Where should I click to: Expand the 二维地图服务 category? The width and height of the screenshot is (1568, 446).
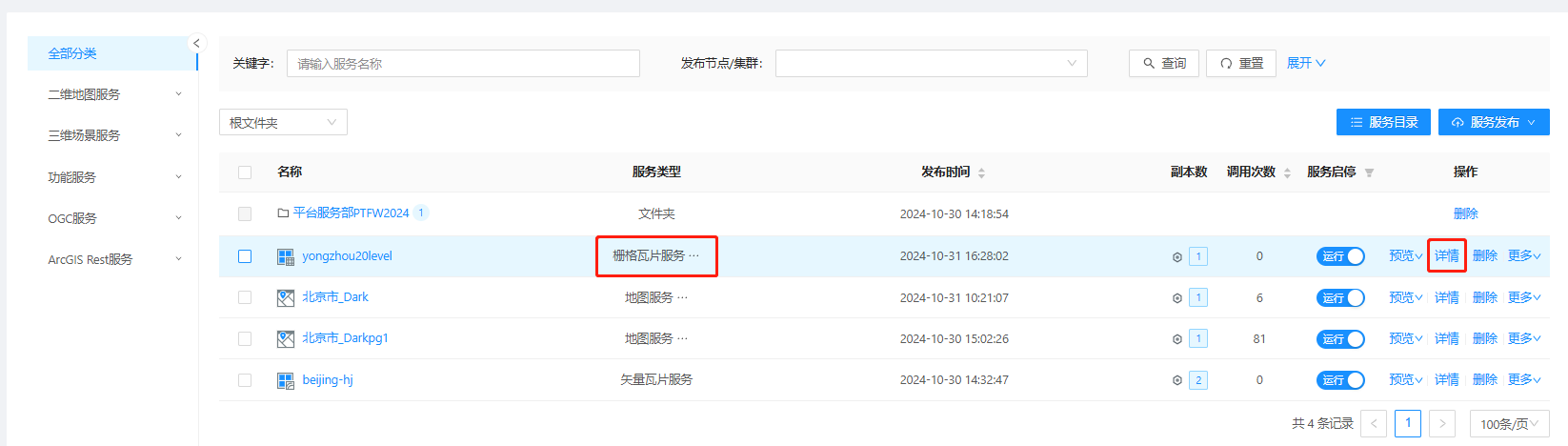pos(112,94)
